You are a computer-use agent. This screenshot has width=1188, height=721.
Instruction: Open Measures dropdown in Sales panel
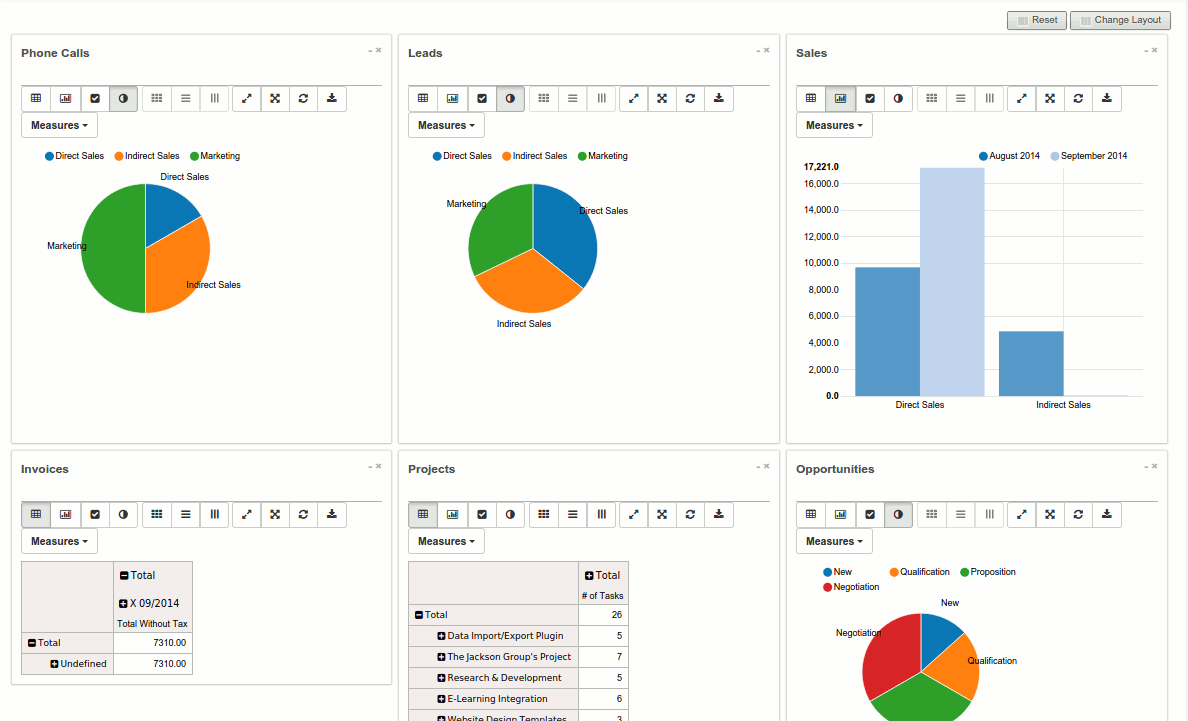coord(834,125)
